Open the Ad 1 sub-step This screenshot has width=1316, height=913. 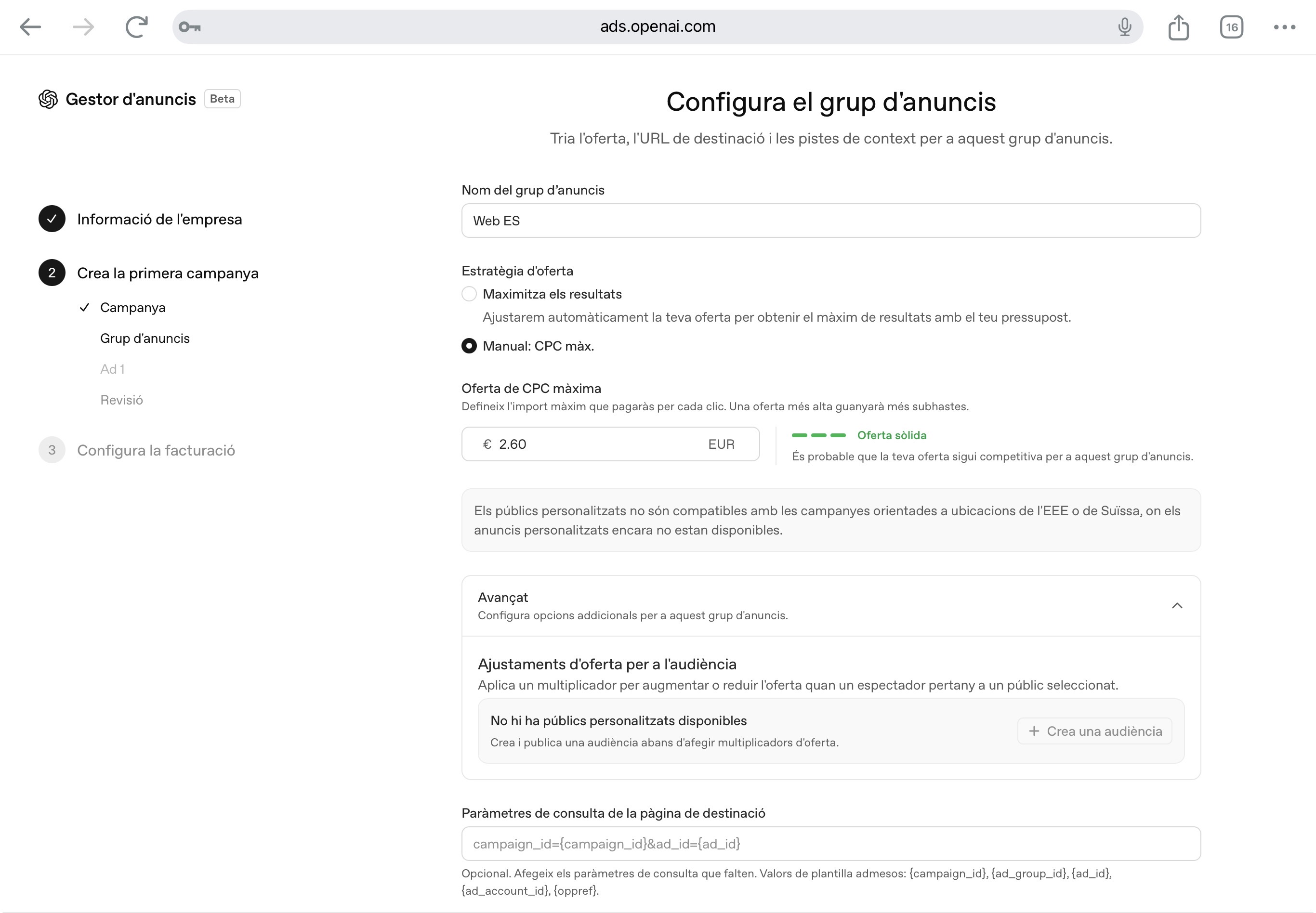point(112,369)
